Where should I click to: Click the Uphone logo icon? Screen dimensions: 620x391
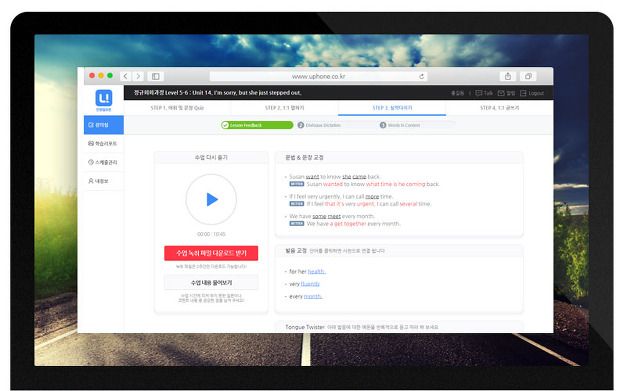[x=104, y=98]
